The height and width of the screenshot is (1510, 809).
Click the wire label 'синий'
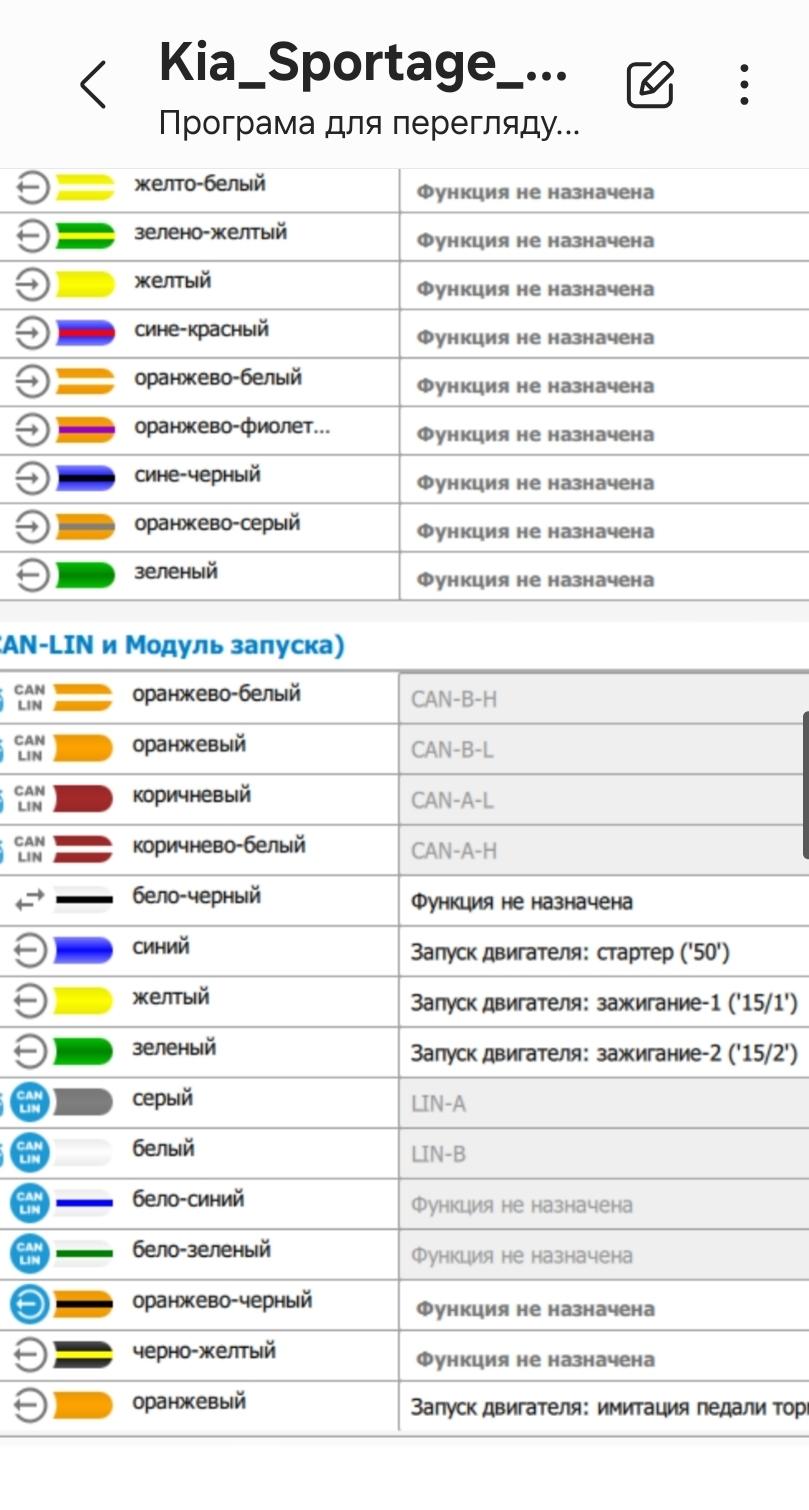(161, 946)
